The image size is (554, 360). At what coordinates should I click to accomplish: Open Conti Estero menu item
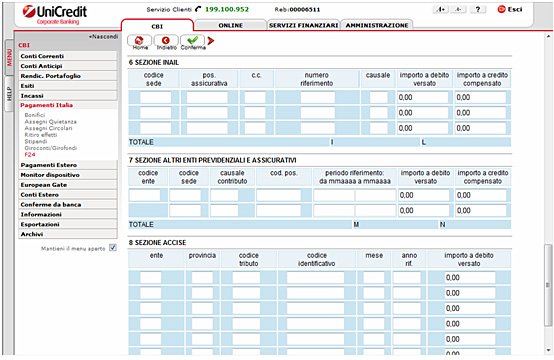point(68,194)
